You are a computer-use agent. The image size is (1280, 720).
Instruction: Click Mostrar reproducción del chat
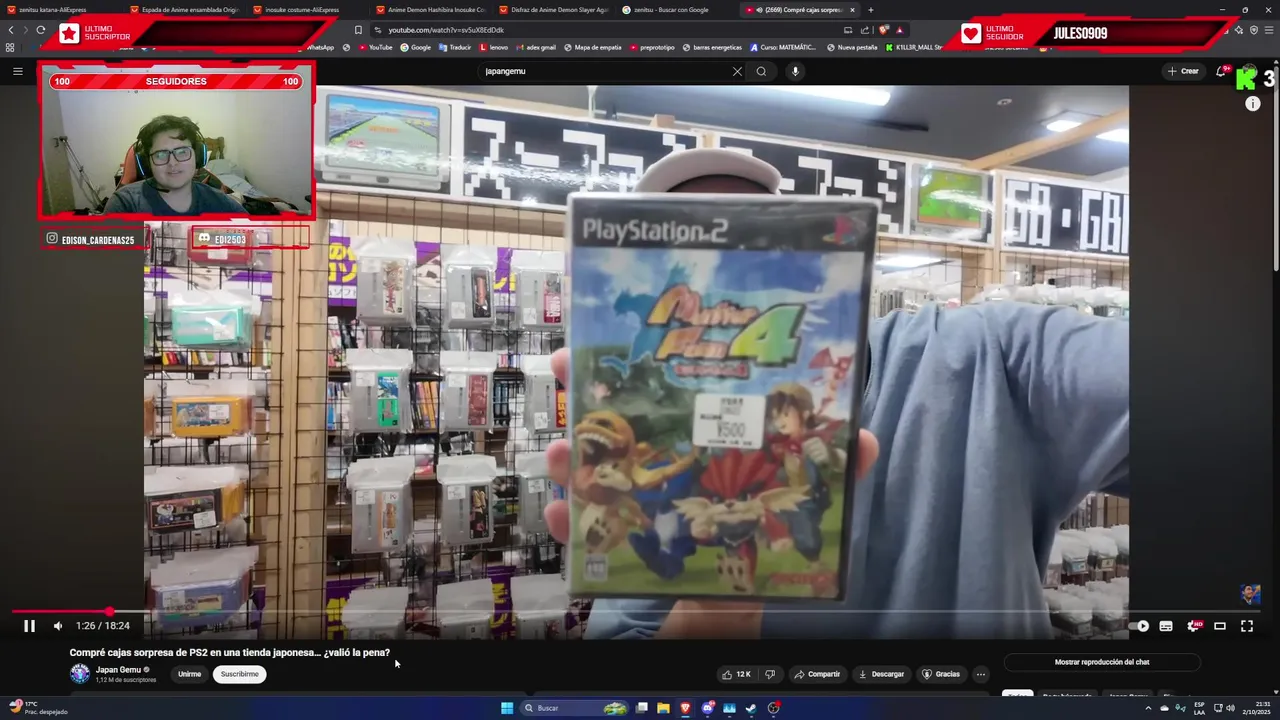pos(1102,662)
